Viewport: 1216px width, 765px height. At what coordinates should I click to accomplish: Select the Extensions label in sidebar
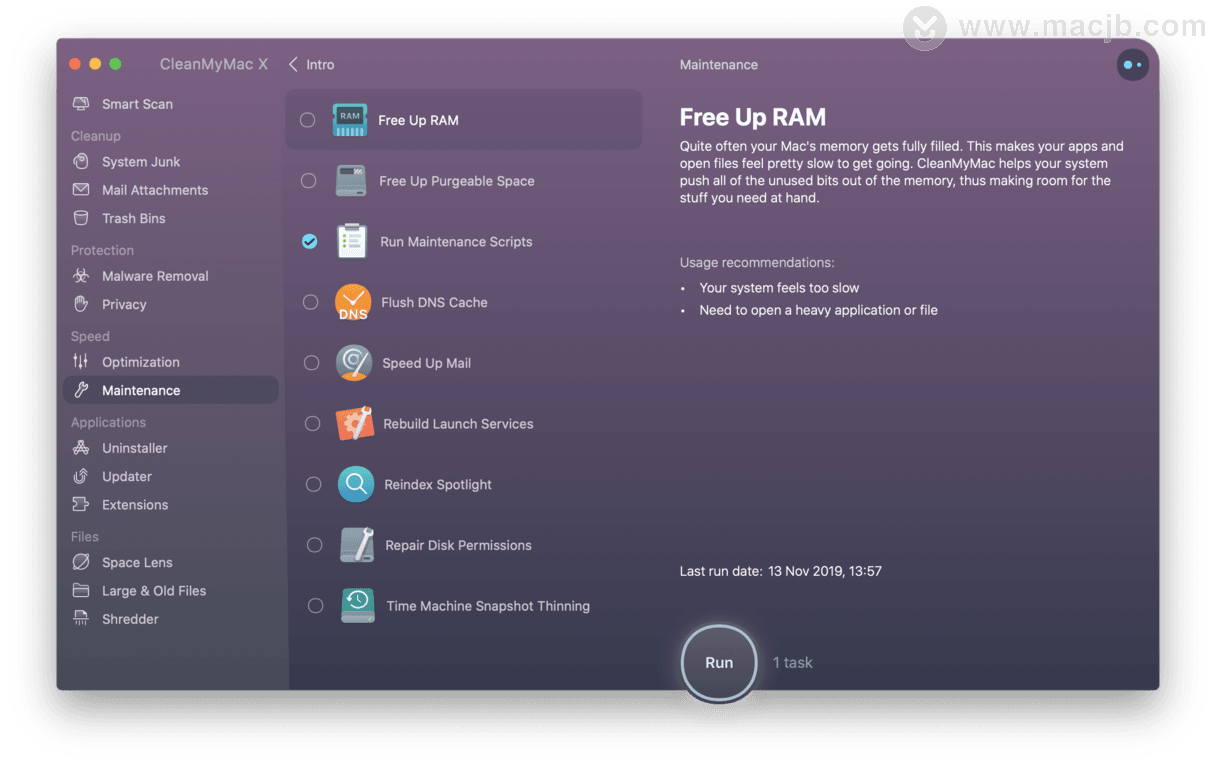coord(135,505)
